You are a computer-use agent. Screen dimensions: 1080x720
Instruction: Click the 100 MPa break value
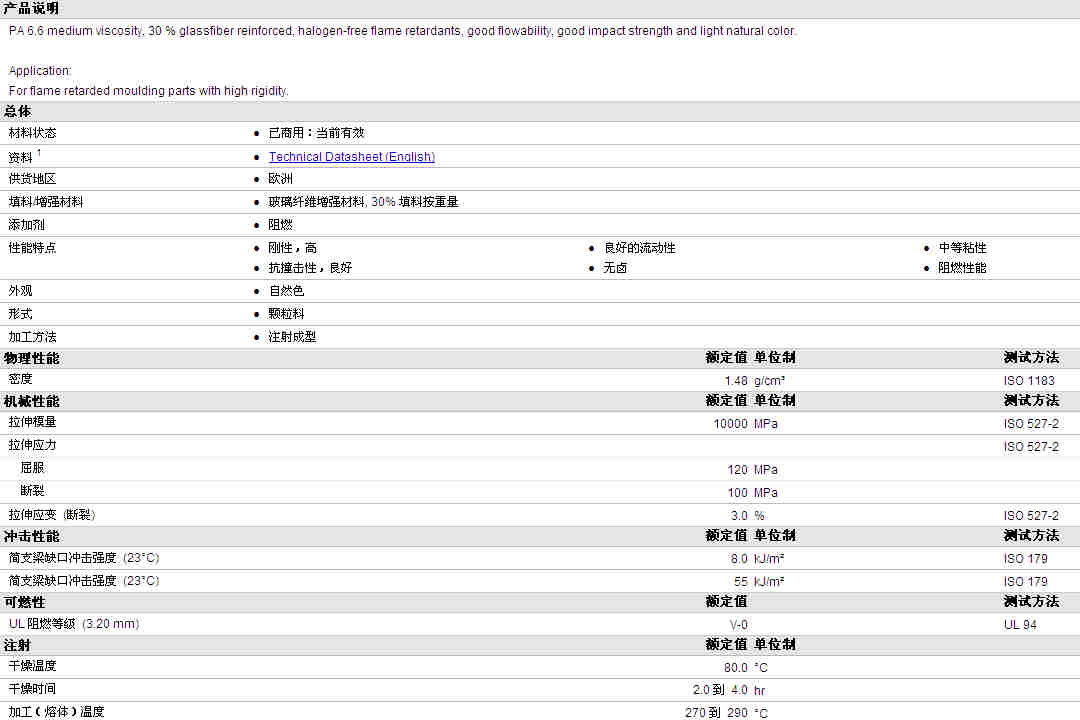click(x=752, y=493)
